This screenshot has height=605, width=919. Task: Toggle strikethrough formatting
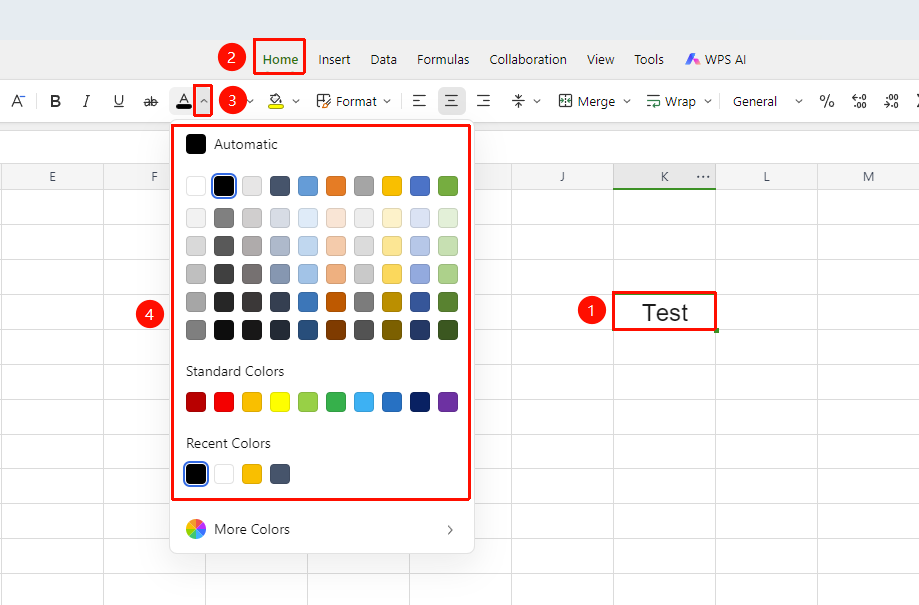(151, 101)
